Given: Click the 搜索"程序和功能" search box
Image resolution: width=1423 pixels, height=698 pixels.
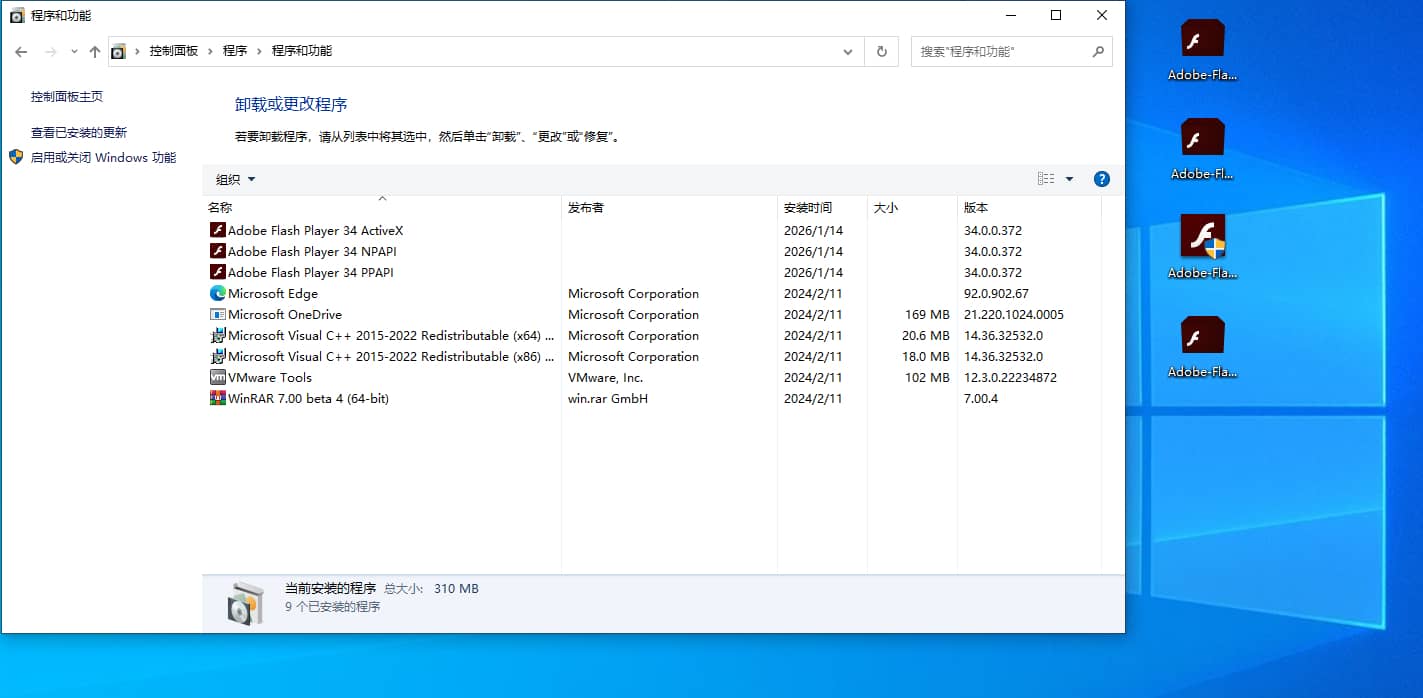Looking at the screenshot, I should coord(1000,51).
